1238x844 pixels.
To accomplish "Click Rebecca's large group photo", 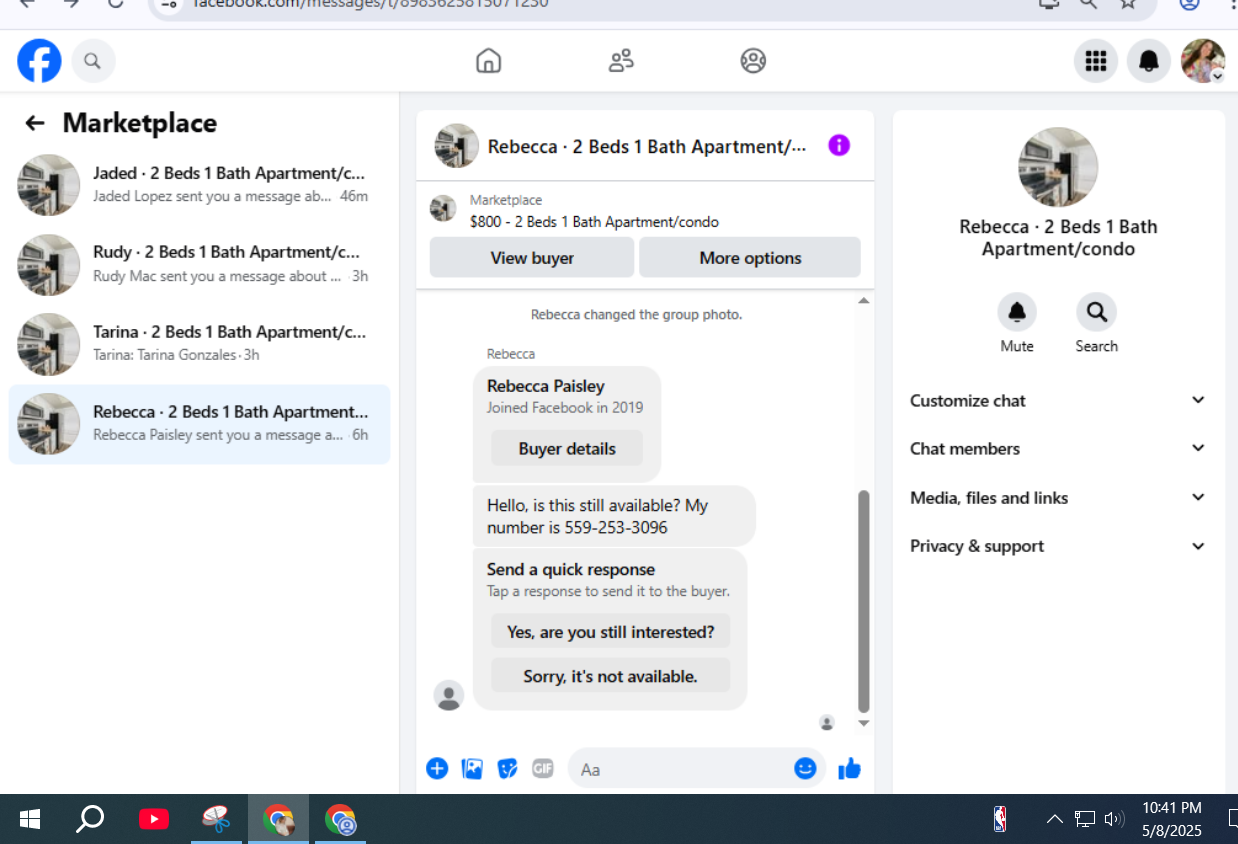I will tap(1058, 167).
